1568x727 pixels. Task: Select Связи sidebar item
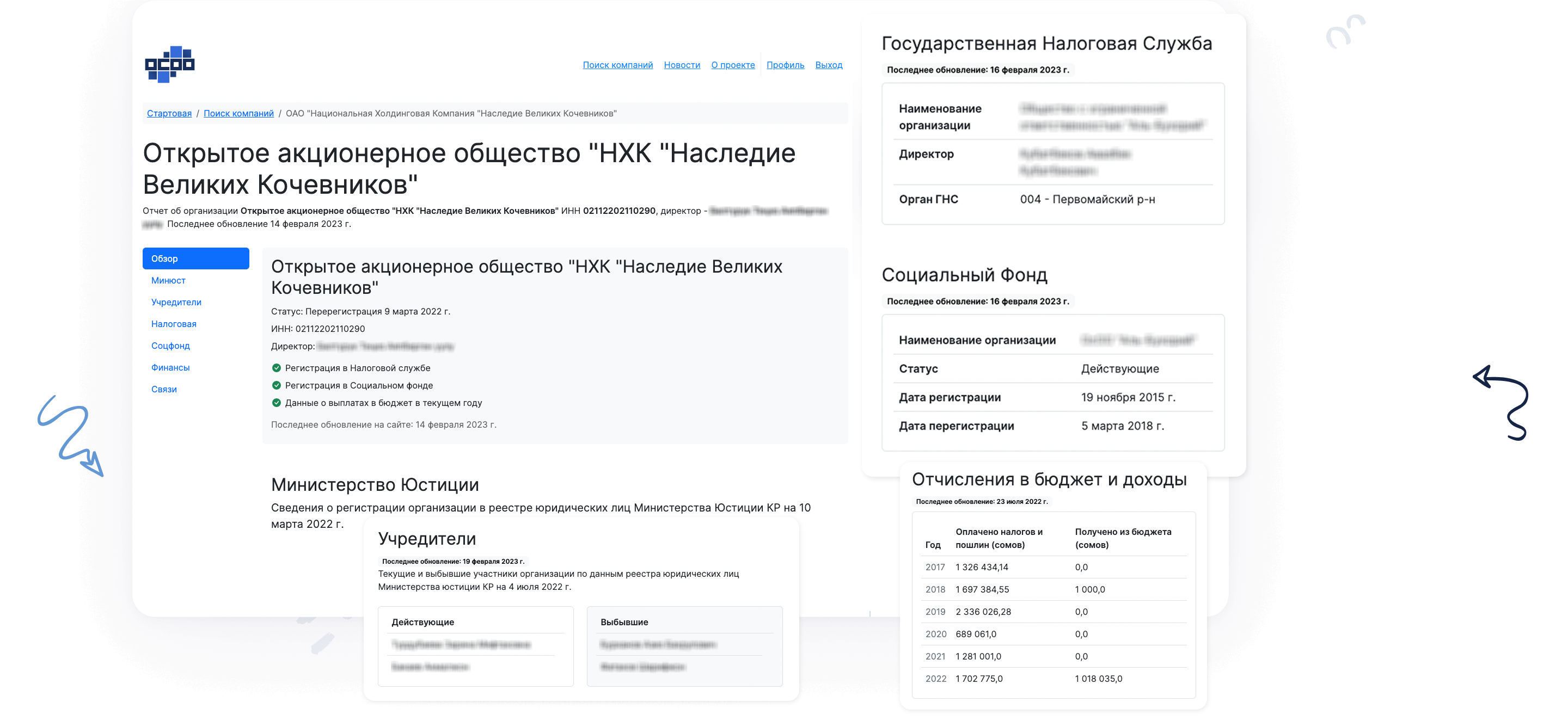pos(164,390)
